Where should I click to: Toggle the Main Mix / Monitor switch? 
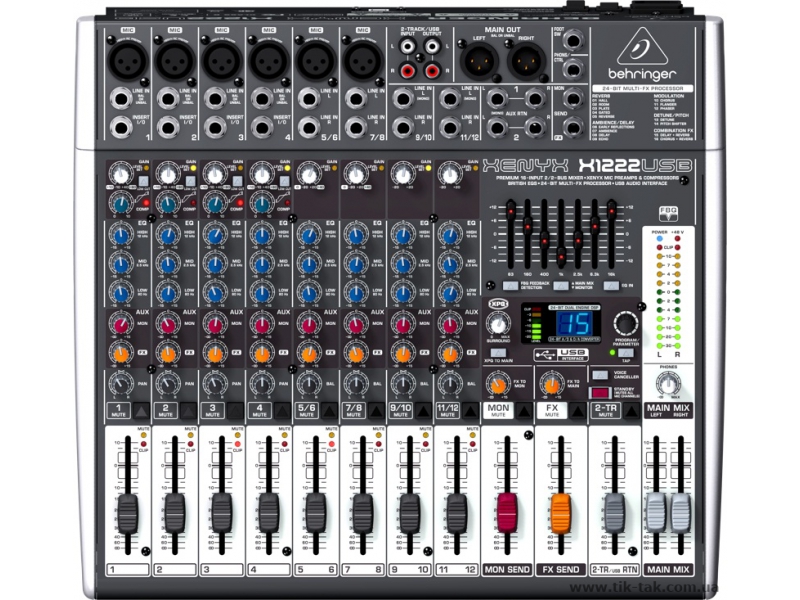561,286
